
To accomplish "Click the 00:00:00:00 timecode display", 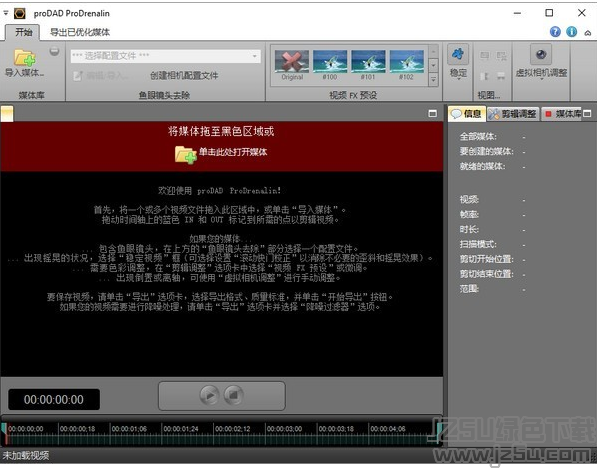I will pos(54,399).
